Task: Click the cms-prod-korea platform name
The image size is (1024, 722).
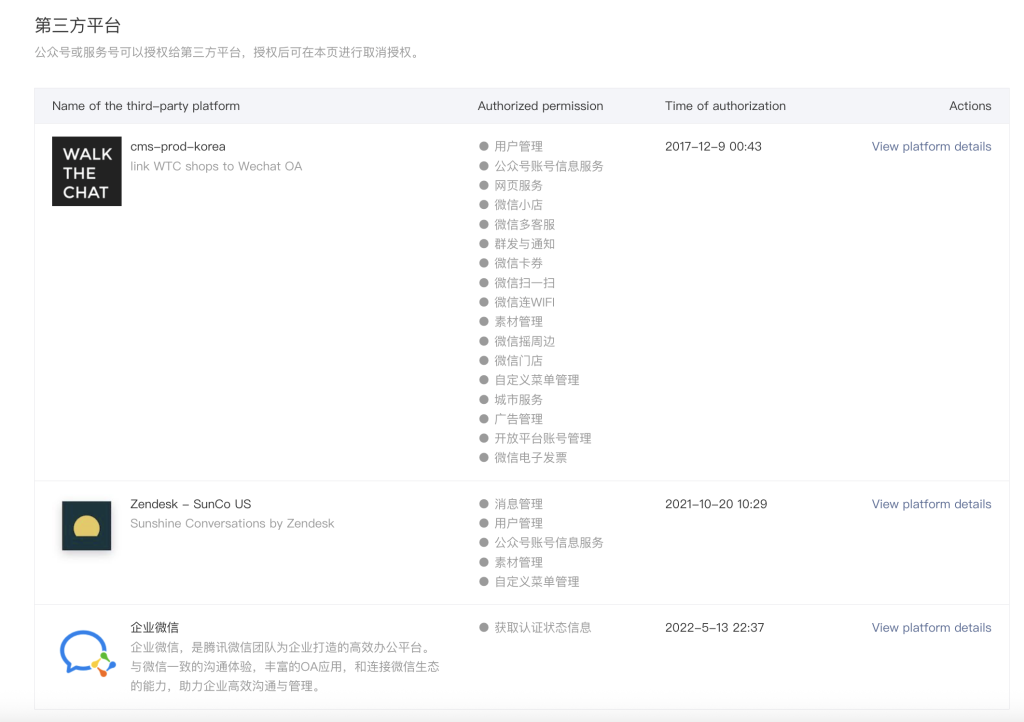Action: click(x=177, y=146)
